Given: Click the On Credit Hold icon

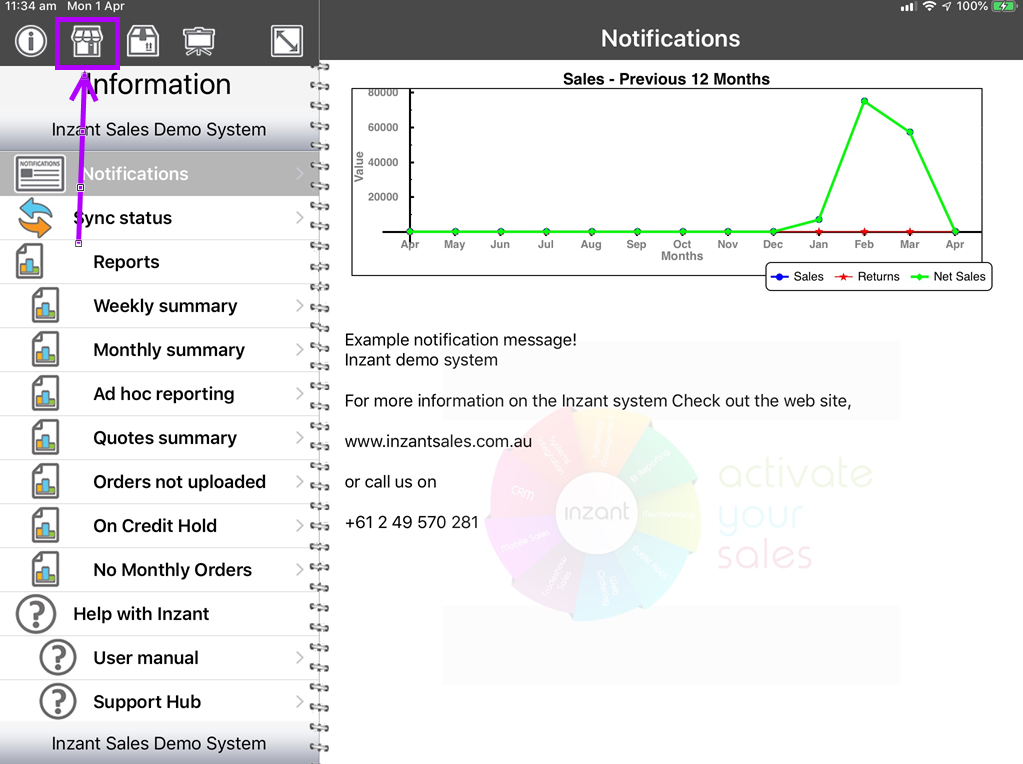Looking at the screenshot, I should click(x=45, y=525).
